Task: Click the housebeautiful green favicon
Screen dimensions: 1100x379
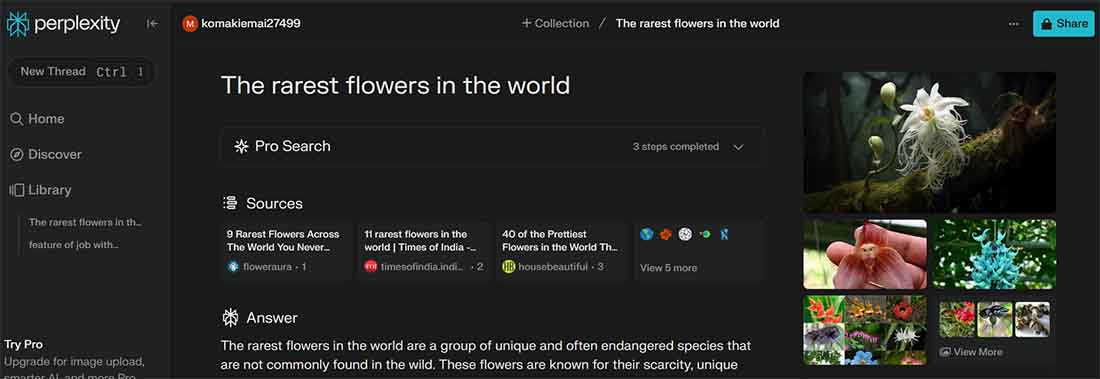Action: click(509, 267)
